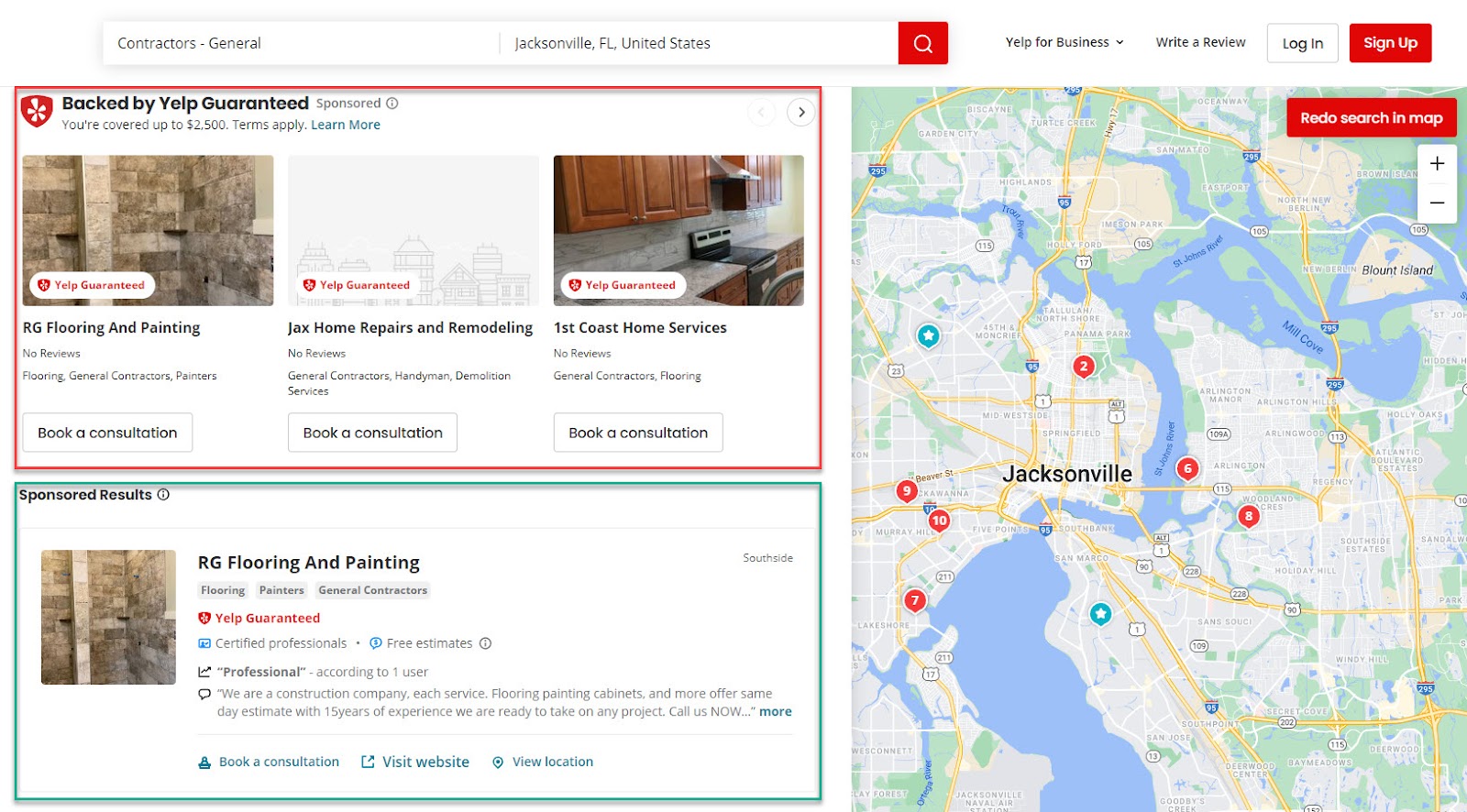The height and width of the screenshot is (812, 1467).
Task: Open Yelp for Business dropdown menu
Action: (x=1064, y=42)
